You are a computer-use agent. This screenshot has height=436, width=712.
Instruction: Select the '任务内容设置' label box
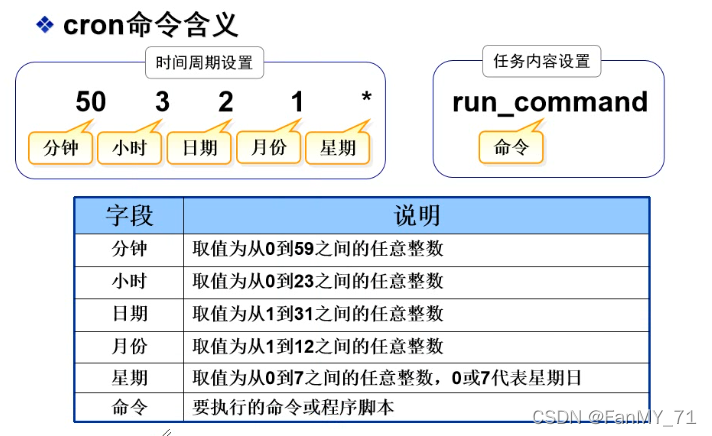542,61
